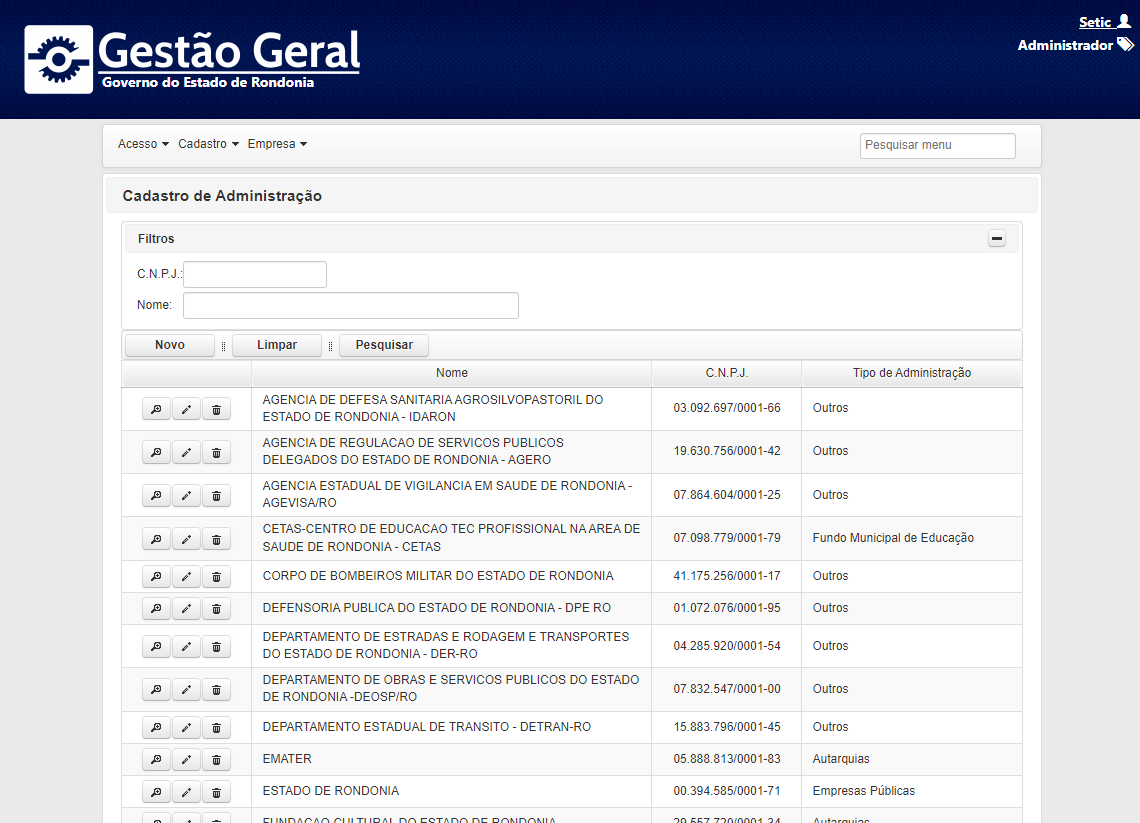Sort by C.N.P.J. column header
Image resolution: width=1140 pixels, height=823 pixels.
click(727, 373)
